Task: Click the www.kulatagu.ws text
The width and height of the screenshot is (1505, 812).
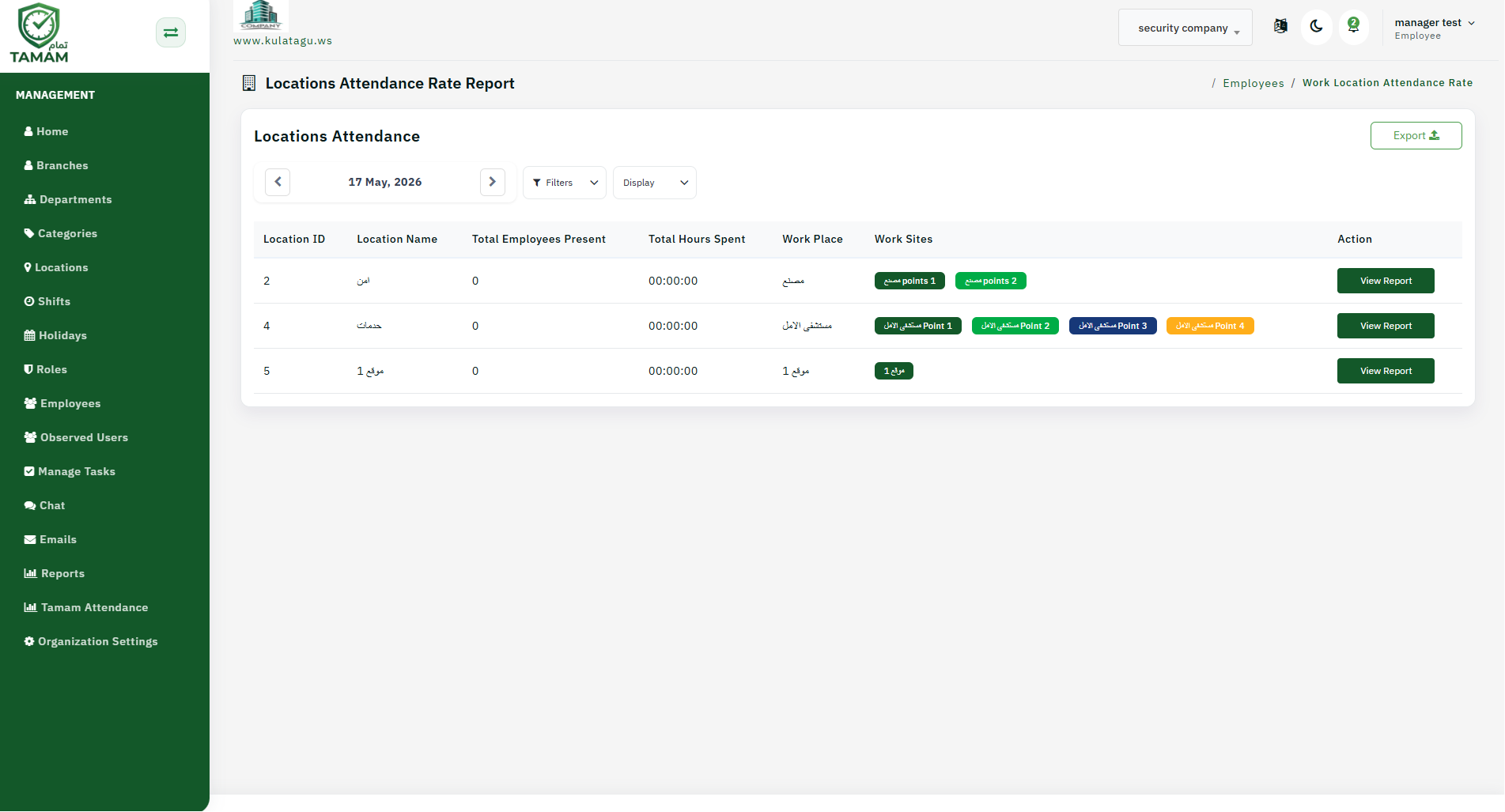Action: click(x=282, y=41)
